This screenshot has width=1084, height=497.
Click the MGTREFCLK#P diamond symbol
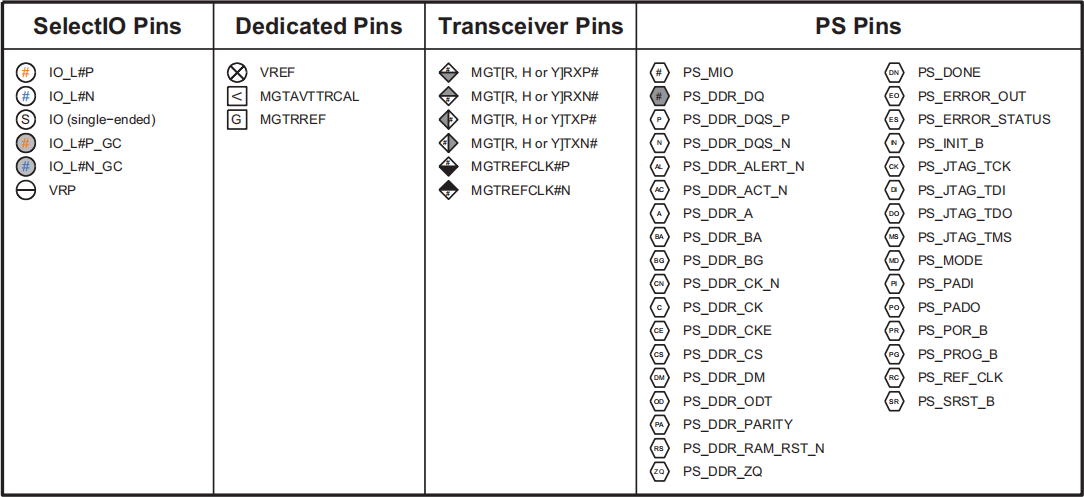coord(449,166)
